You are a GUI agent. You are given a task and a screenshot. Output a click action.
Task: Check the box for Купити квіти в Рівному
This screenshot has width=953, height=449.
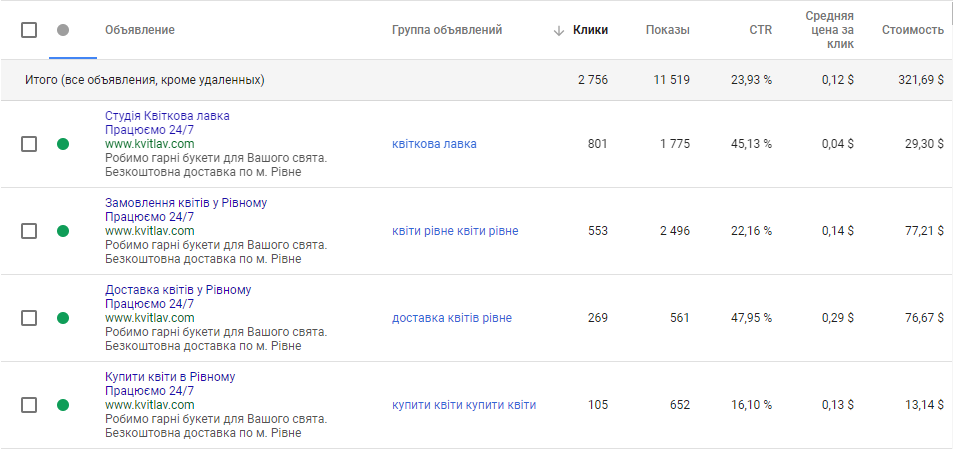tap(29, 405)
